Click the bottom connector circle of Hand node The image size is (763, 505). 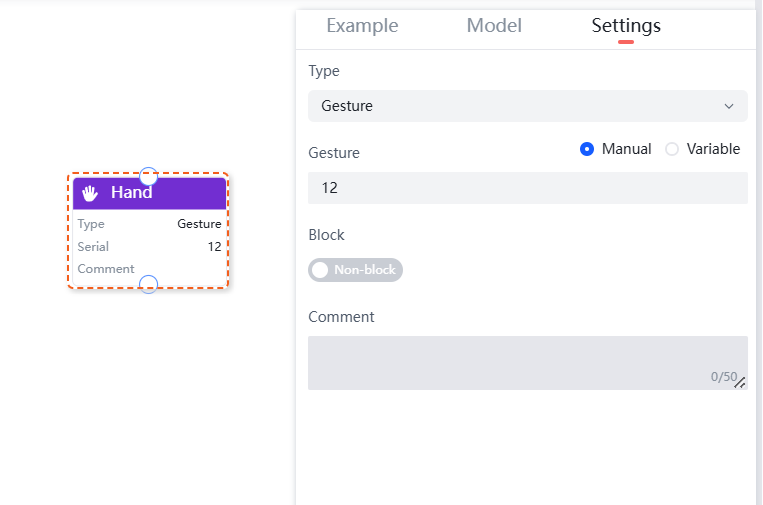point(148,284)
